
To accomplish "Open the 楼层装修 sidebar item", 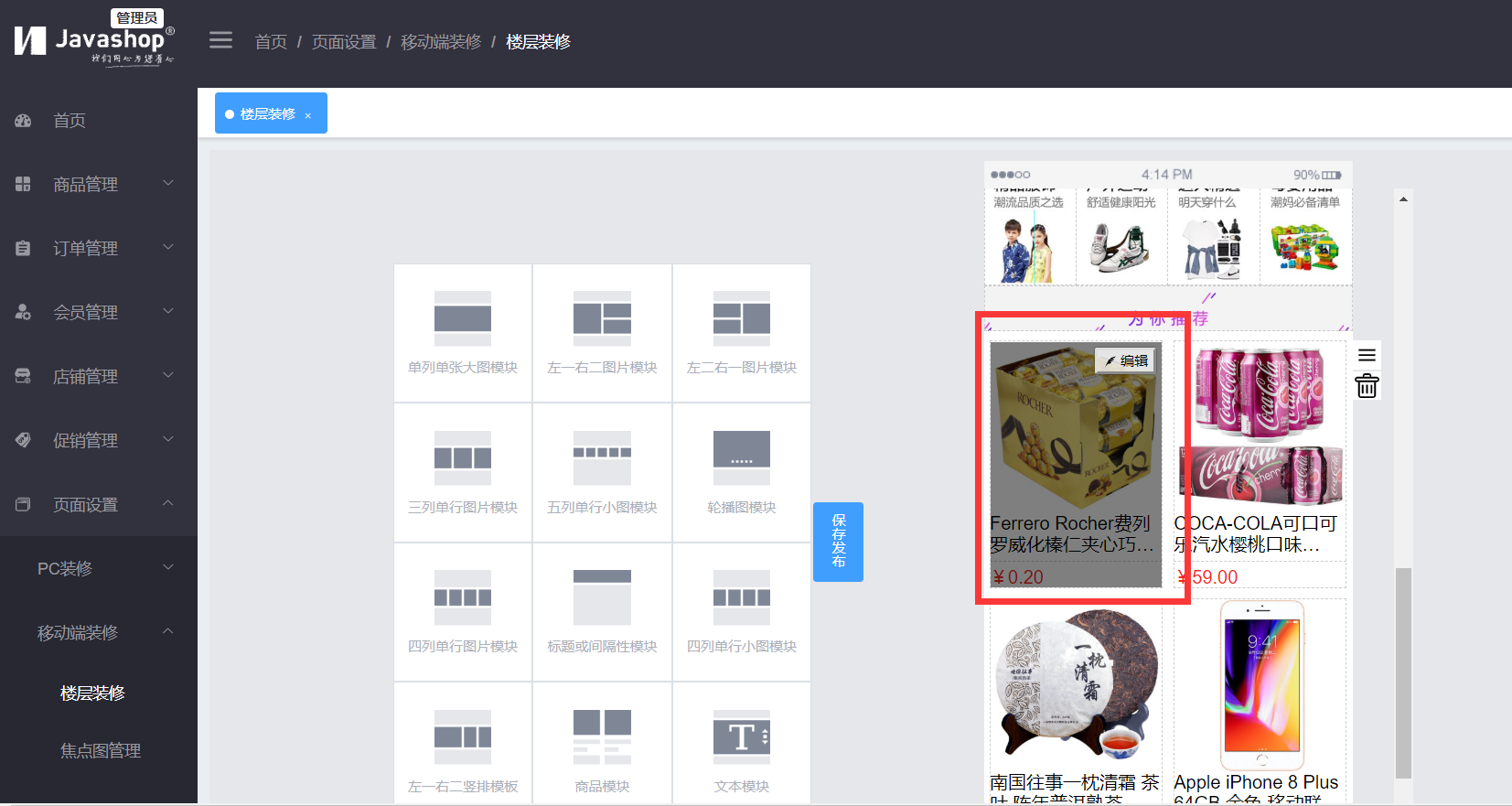I will point(92,693).
